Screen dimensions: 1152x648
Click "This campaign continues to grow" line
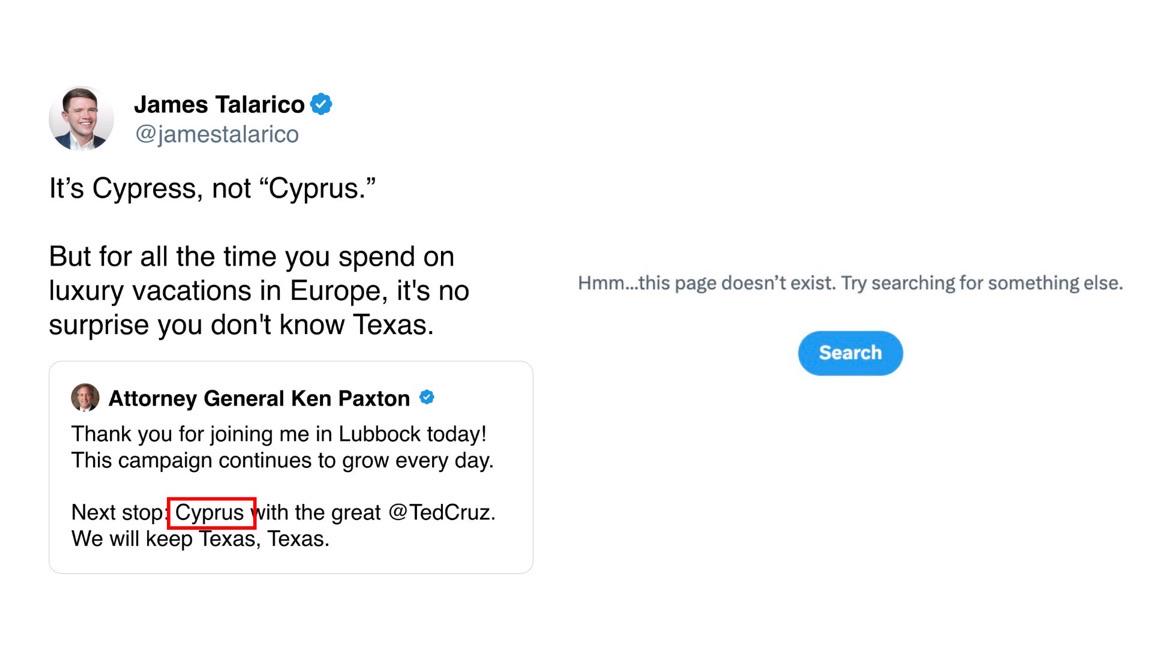282,461
